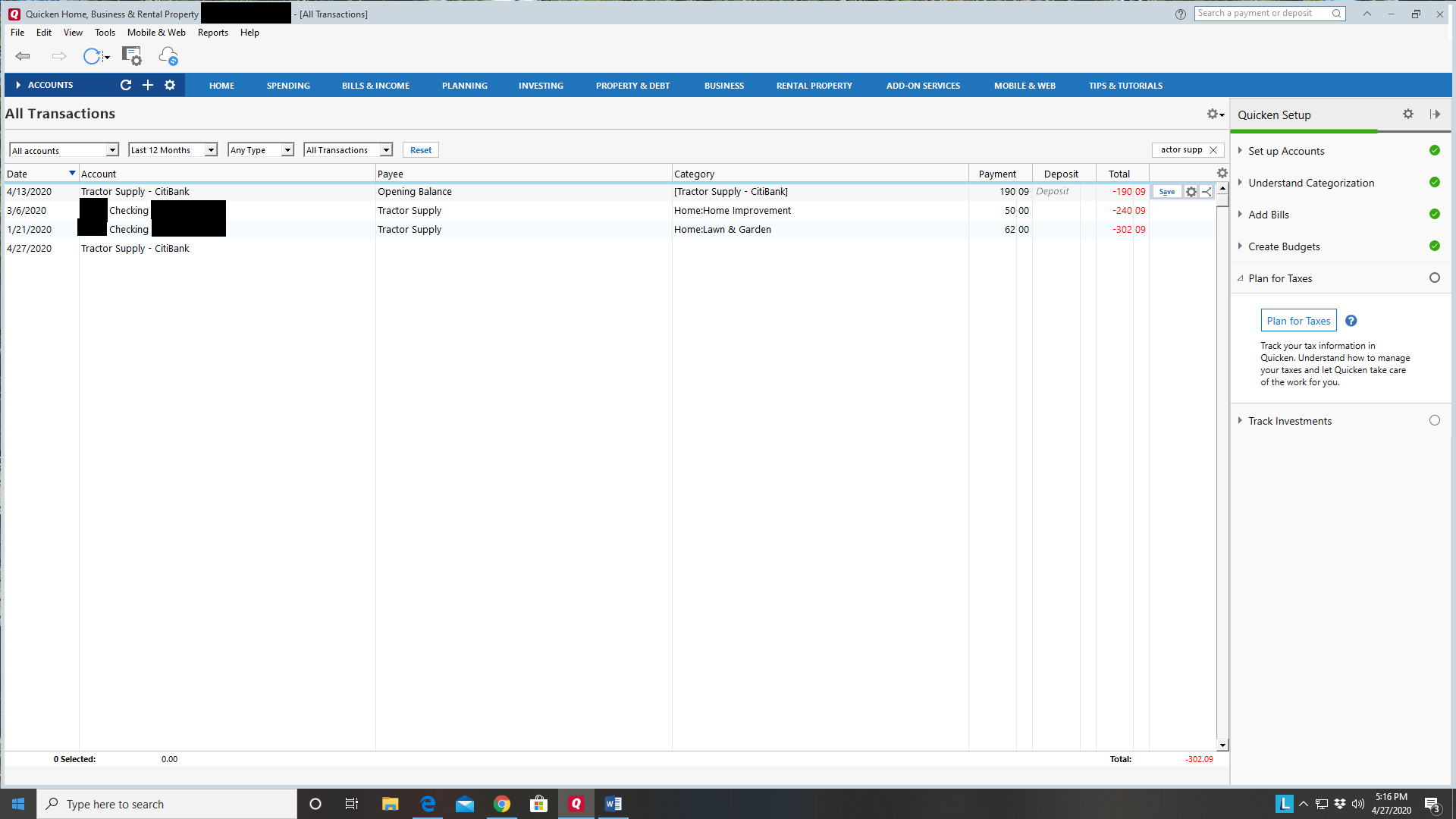This screenshot has width=1456, height=819.
Task: Open Quicken Setup panel gear icon
Action: (x=1407, y=114)
